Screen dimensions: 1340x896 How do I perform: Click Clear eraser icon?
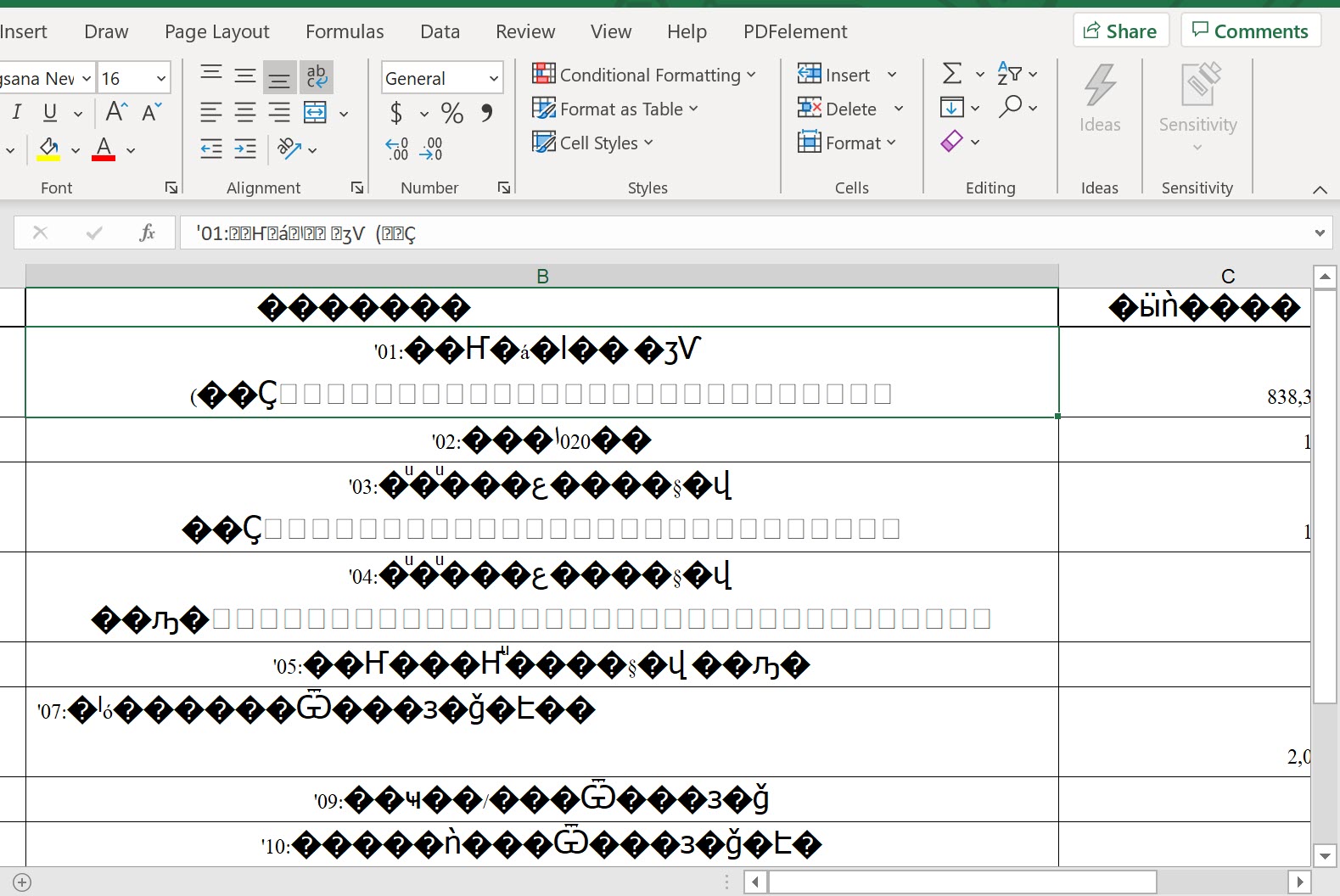[x=952, y=141]
